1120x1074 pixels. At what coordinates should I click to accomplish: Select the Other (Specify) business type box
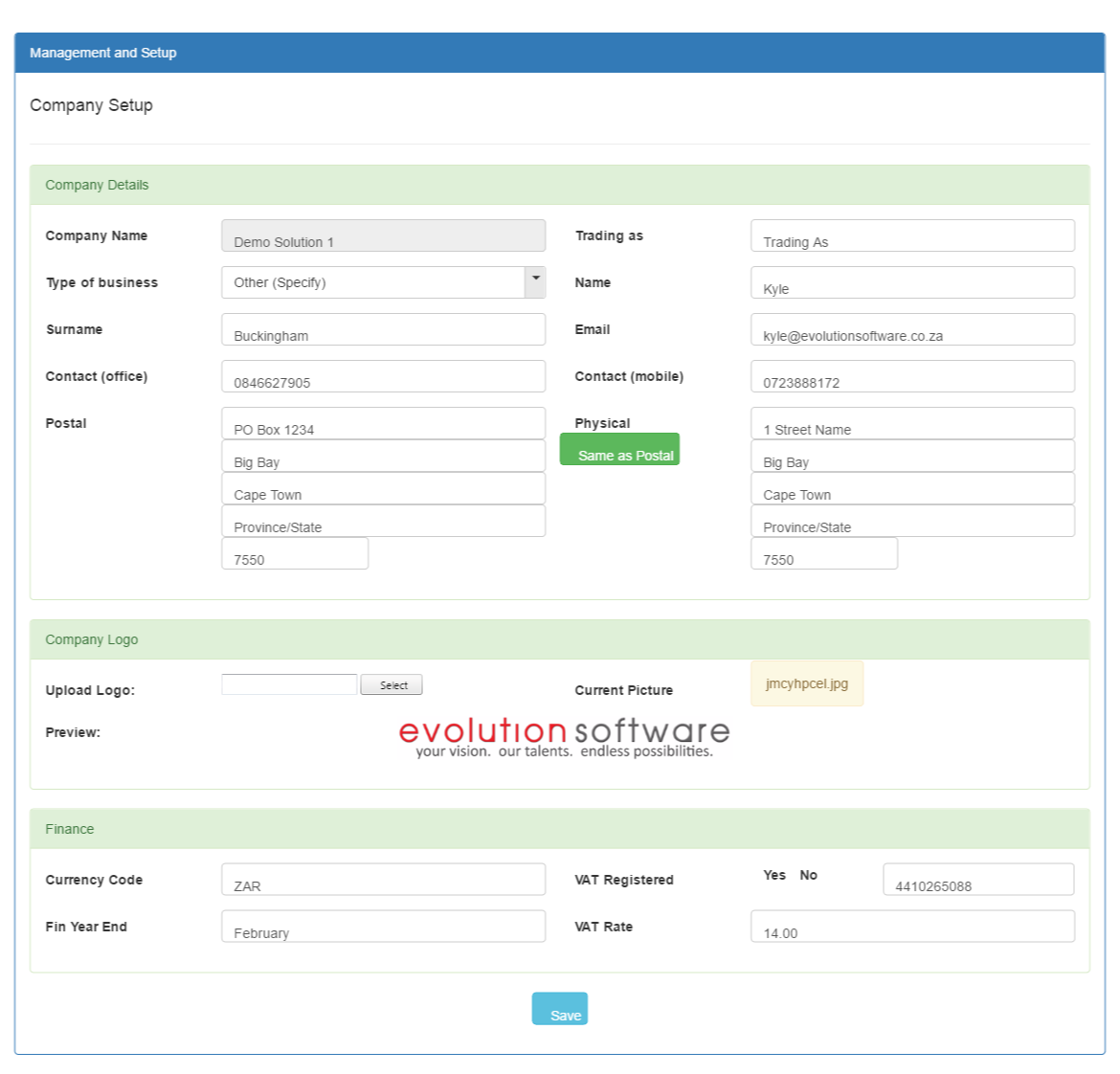coord(373,282)
